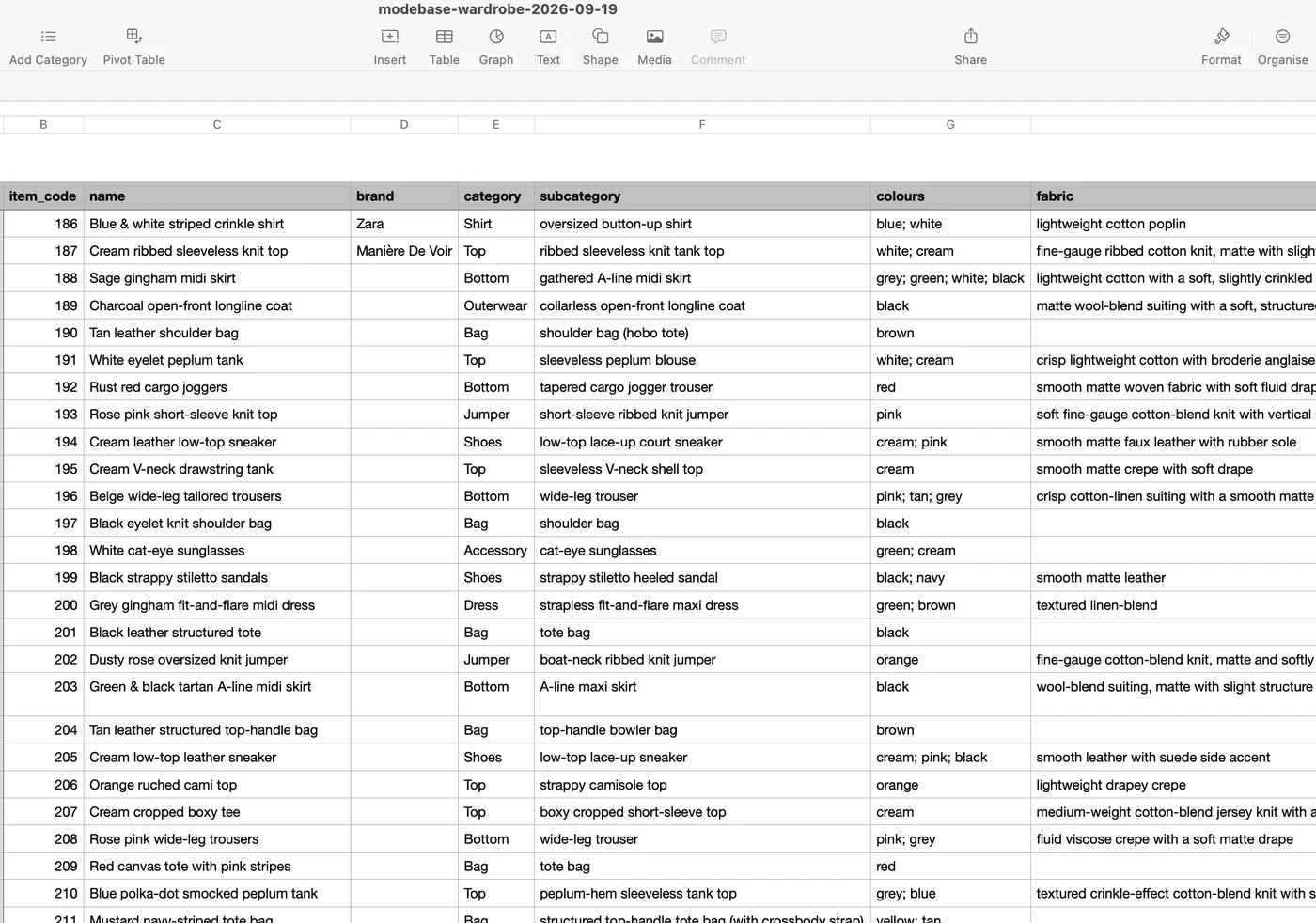Select colours cell 'black; navy'
Viewport: 1316px width, 923px height.
950,578
